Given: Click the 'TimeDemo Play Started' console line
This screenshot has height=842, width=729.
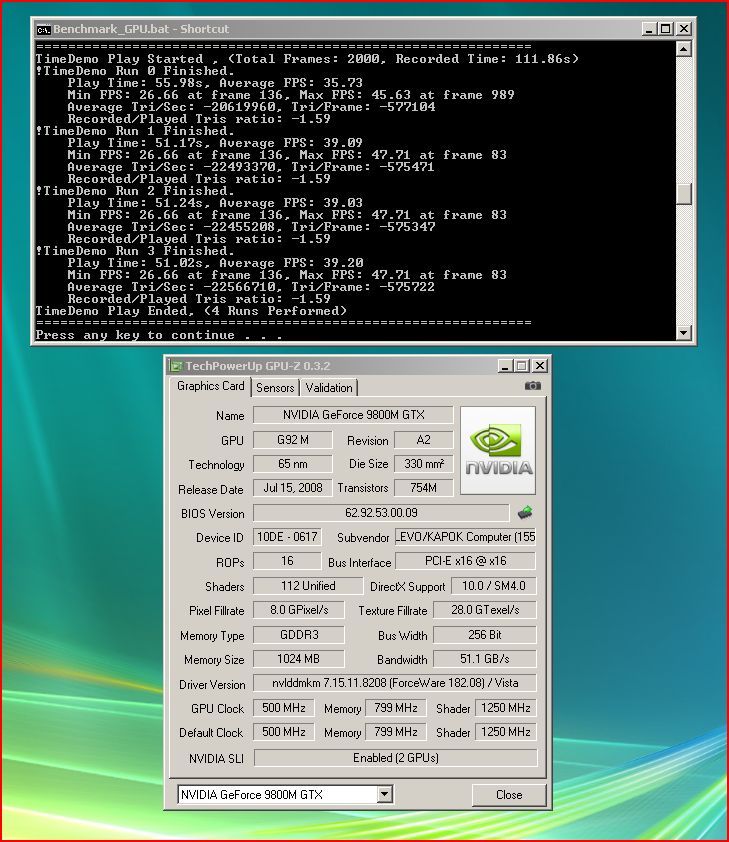Looking at the screenshot, I should pos(307,59).
